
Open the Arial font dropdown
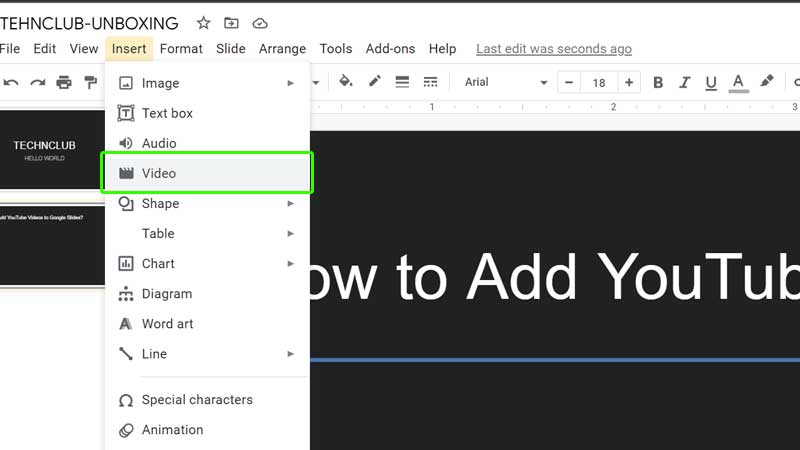tap(505, 82)
